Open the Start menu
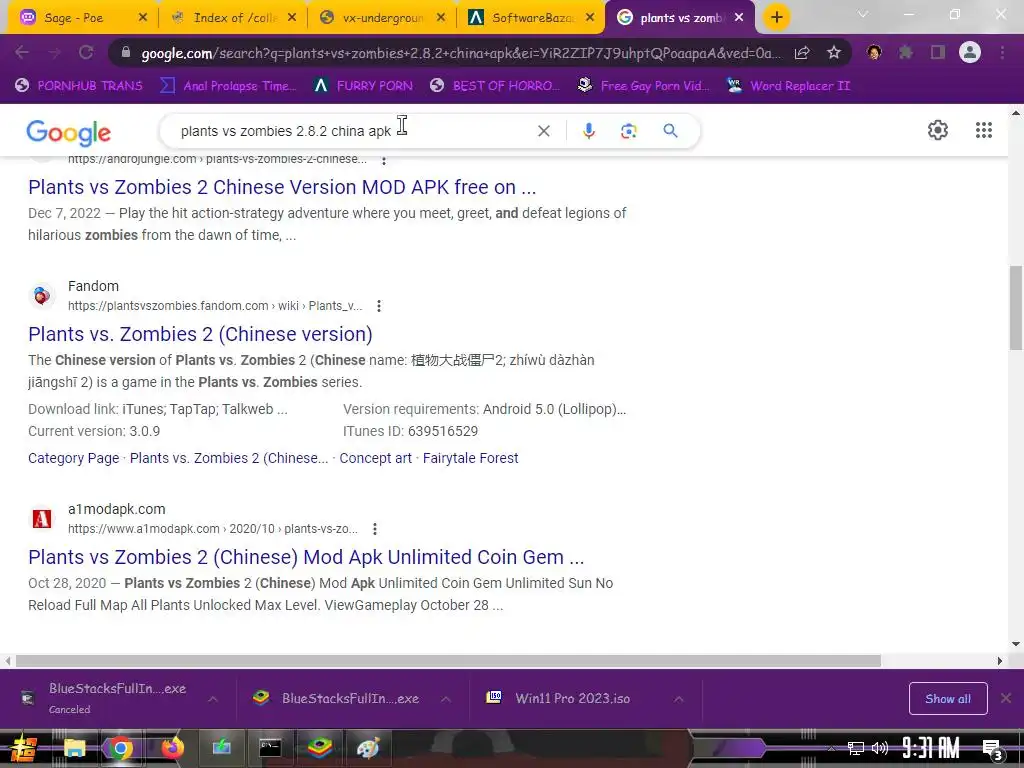This screenshot has height=768, width=1024. 24,748
